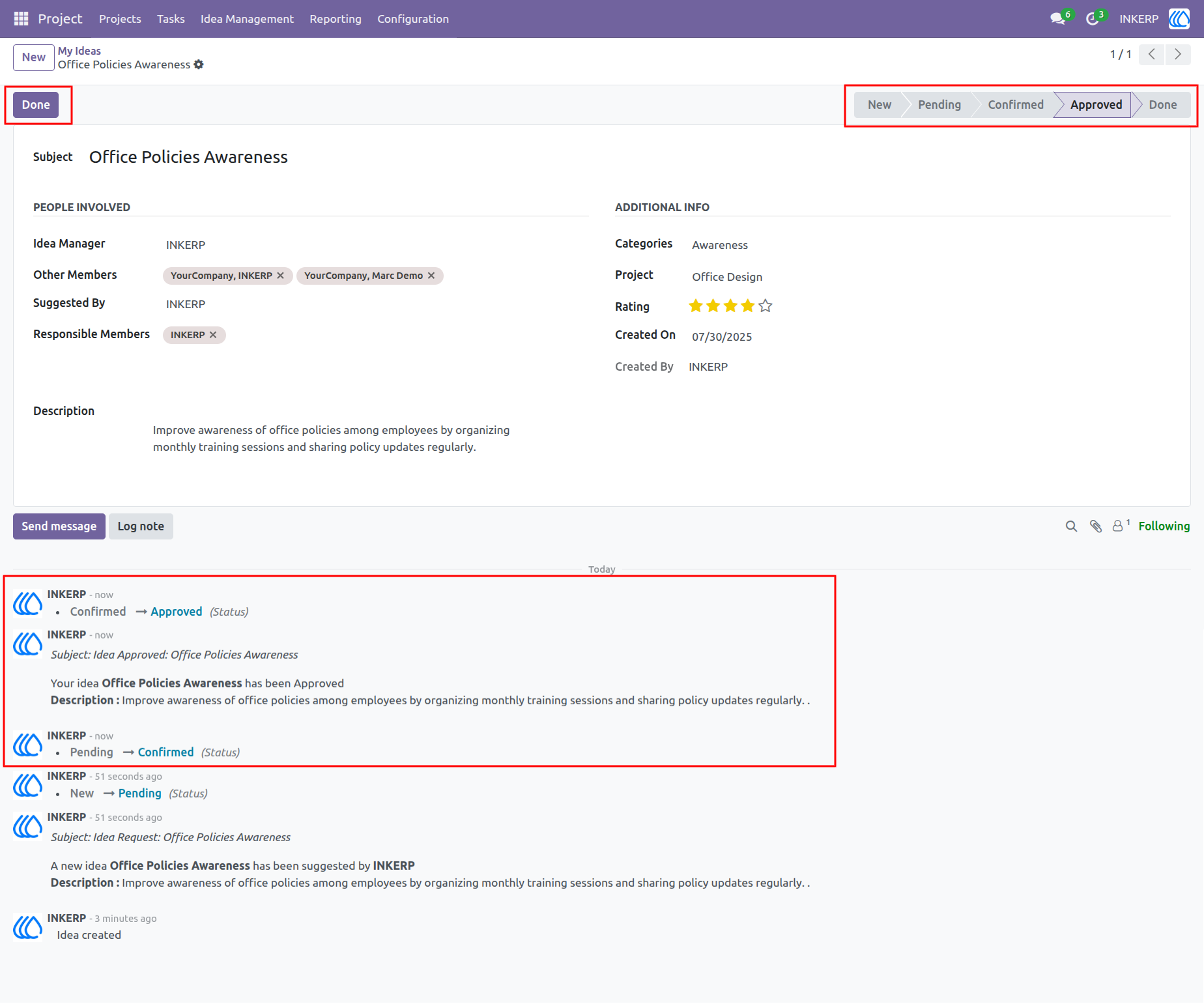Select Approved stage in status bar
The width and height of the screenshot is (1204, 1004).
1096,105
